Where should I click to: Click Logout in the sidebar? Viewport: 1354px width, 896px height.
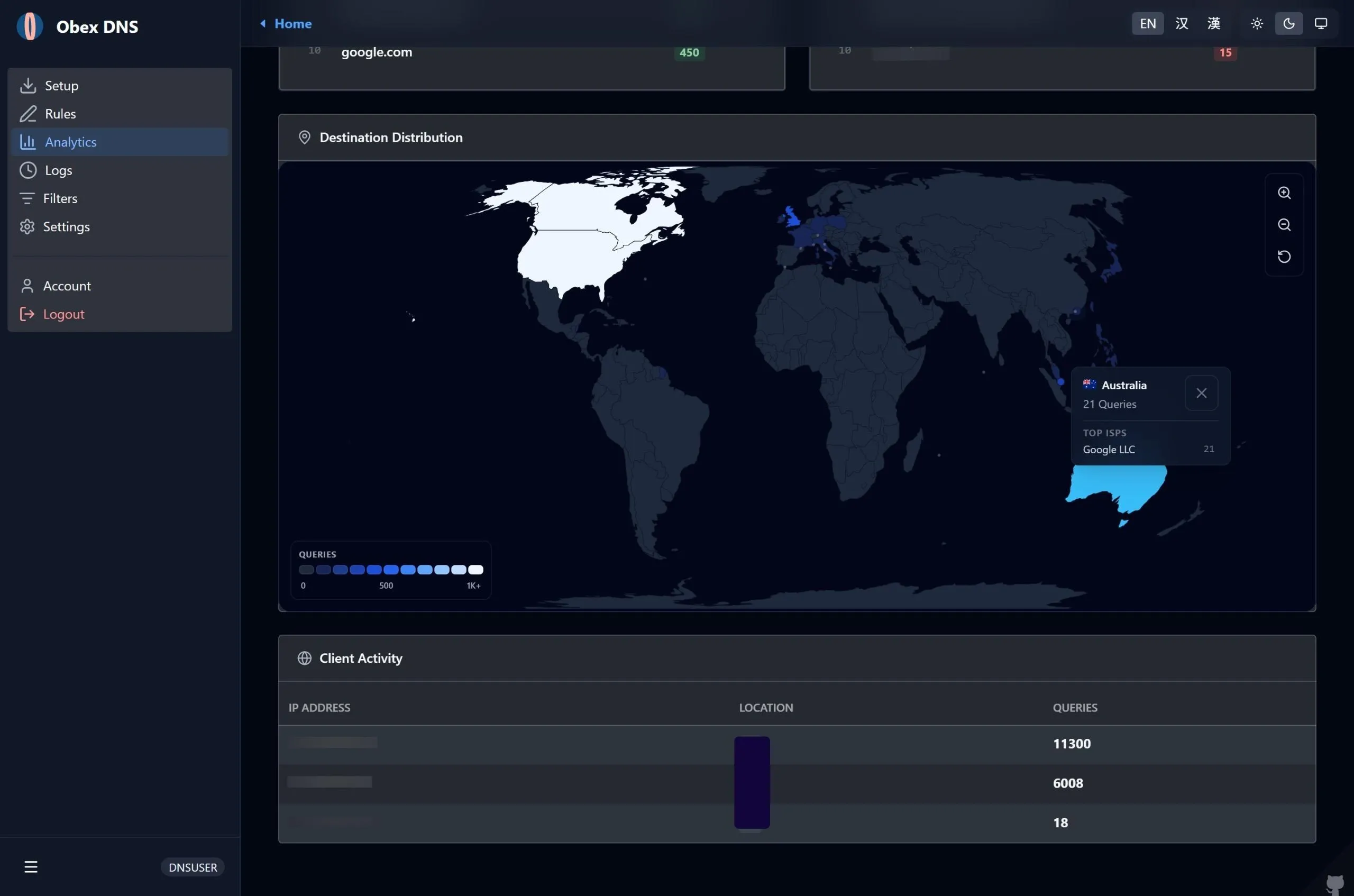coord(120,314)
